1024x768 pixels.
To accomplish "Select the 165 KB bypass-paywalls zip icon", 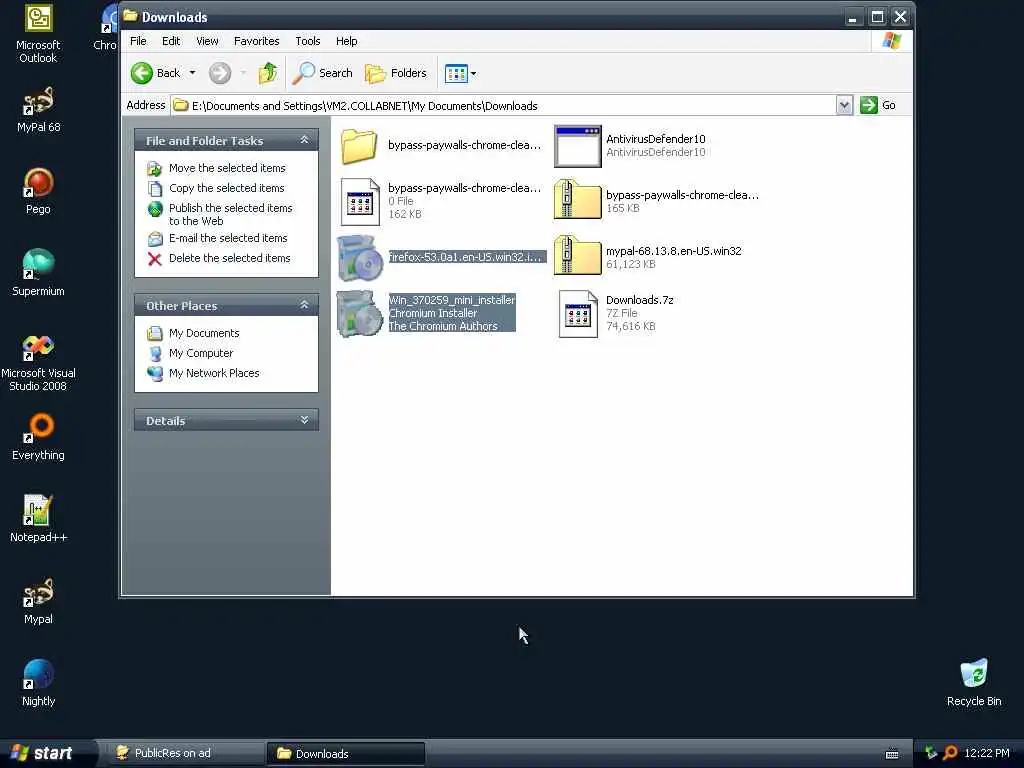I will (577, 200).
